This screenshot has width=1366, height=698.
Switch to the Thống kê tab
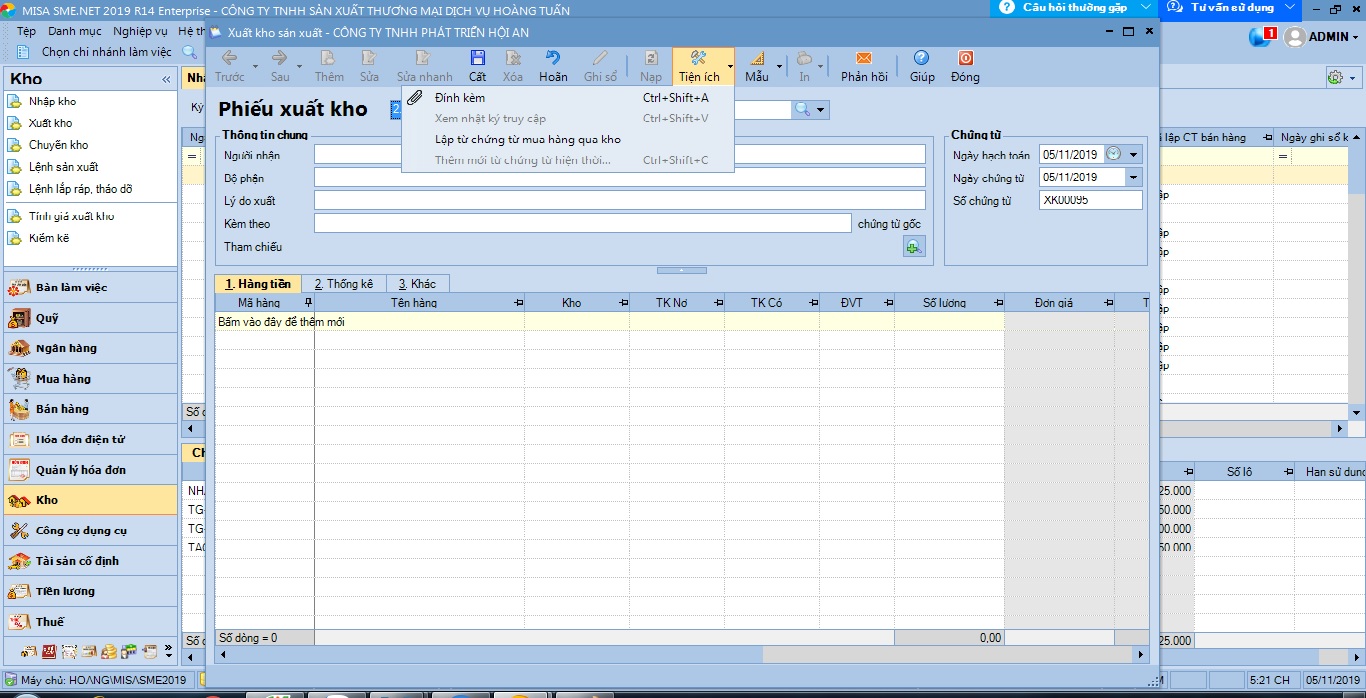[343, 284]
